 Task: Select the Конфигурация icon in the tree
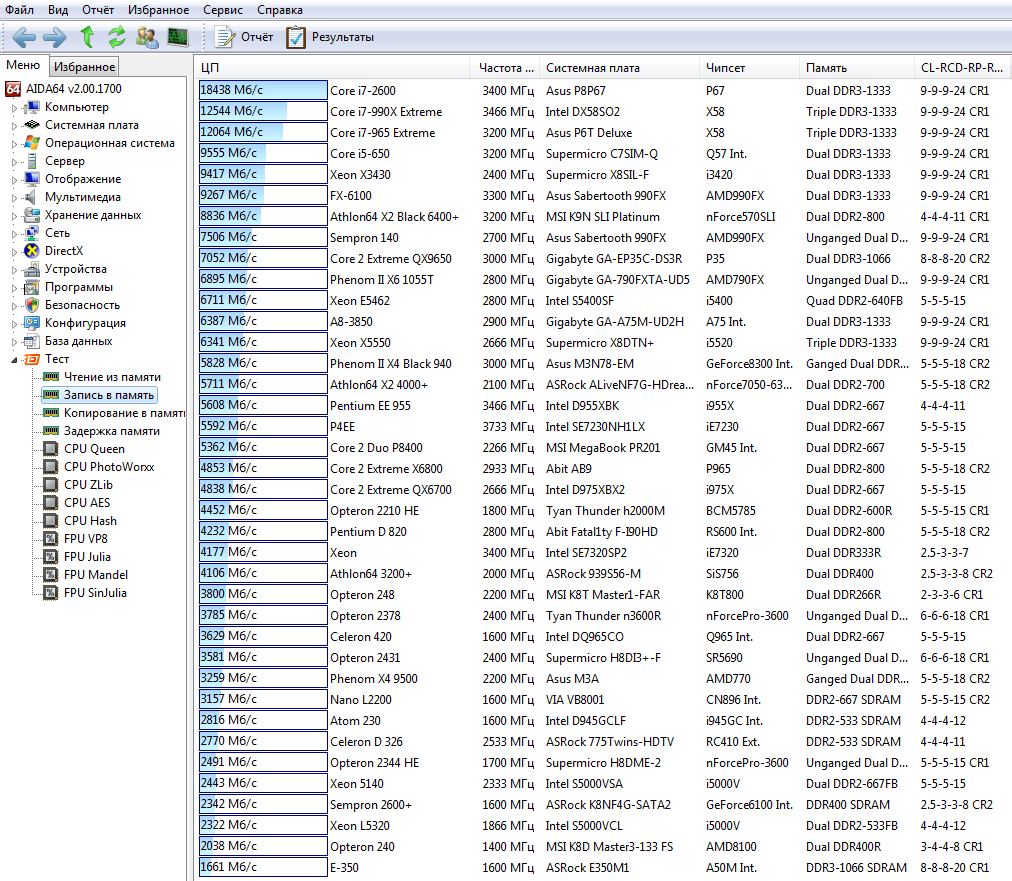coord(32,323)
